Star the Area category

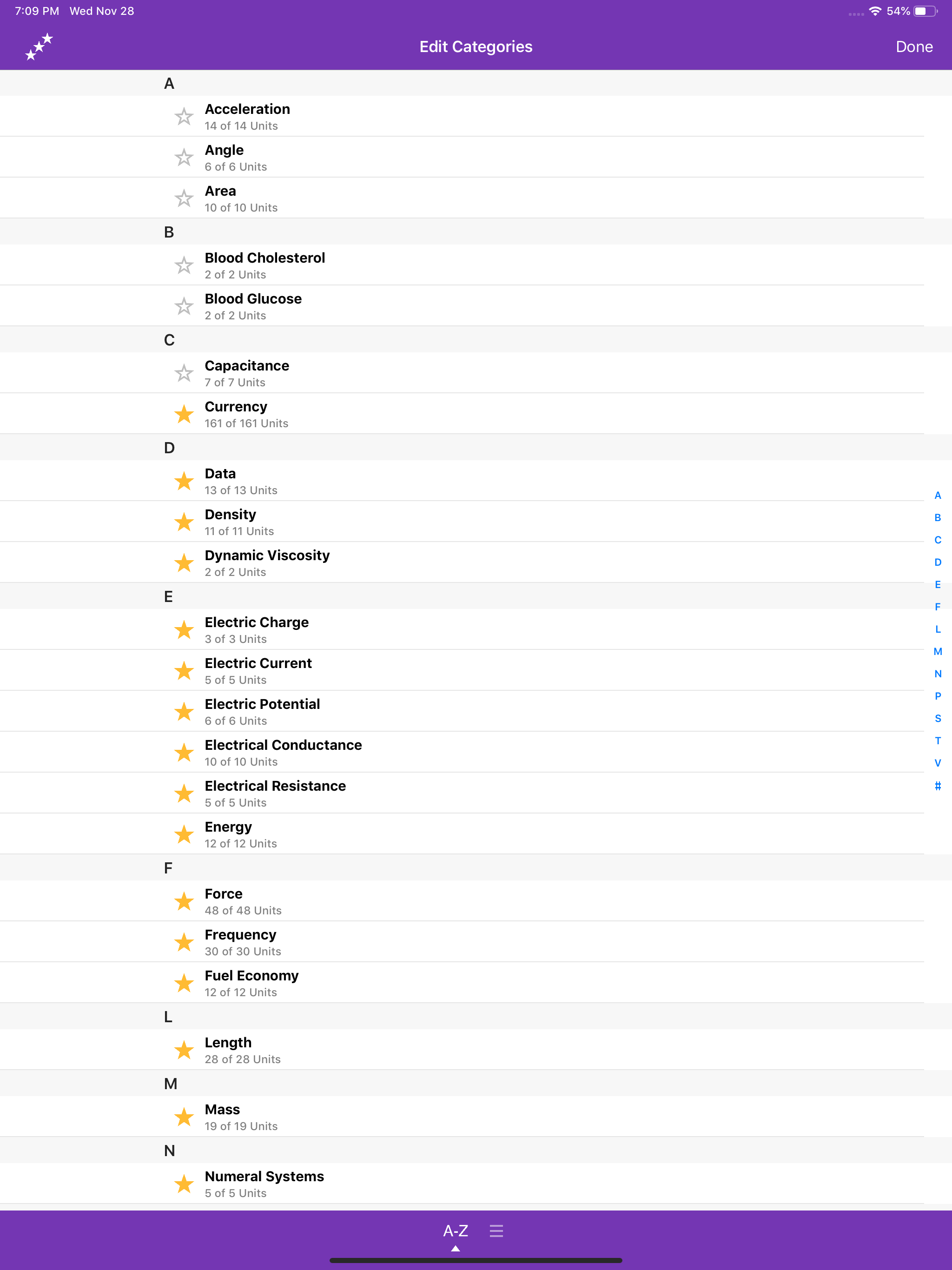[x=184, y=198]
